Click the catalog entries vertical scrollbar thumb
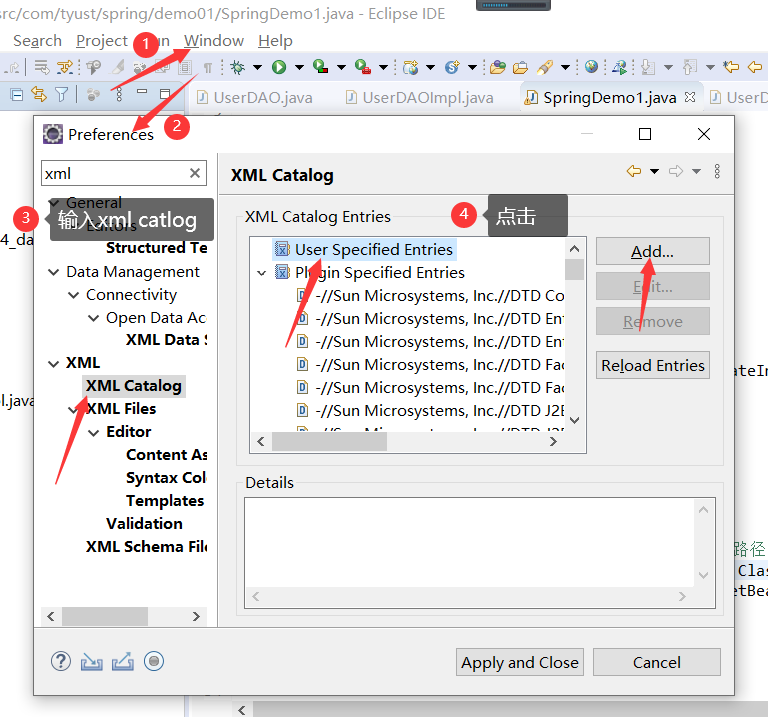 click(575, 269)
